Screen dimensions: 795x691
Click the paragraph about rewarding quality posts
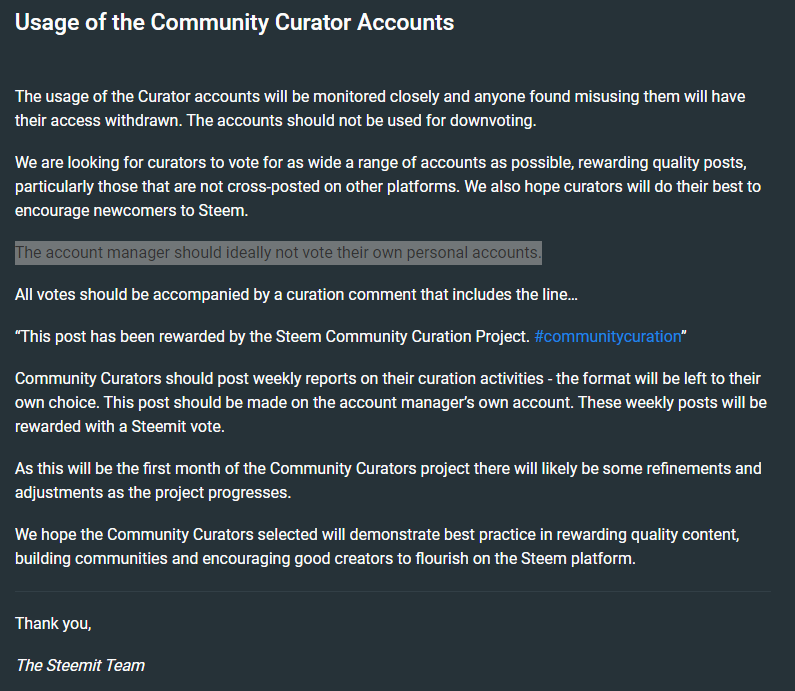pos(388,187)
